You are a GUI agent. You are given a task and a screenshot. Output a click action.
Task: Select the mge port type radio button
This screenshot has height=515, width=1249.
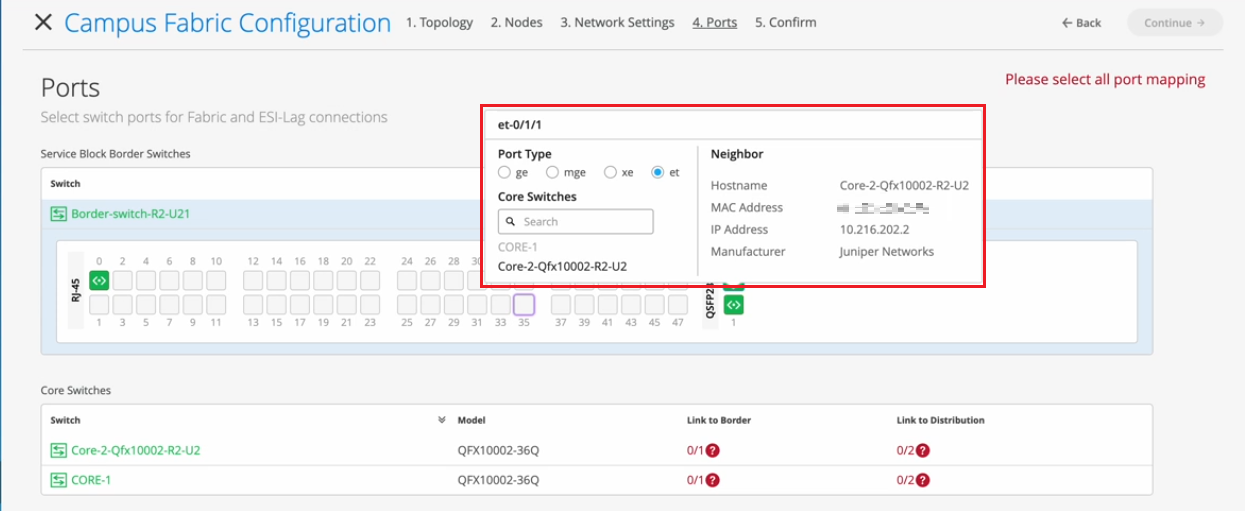coord(552,173)
